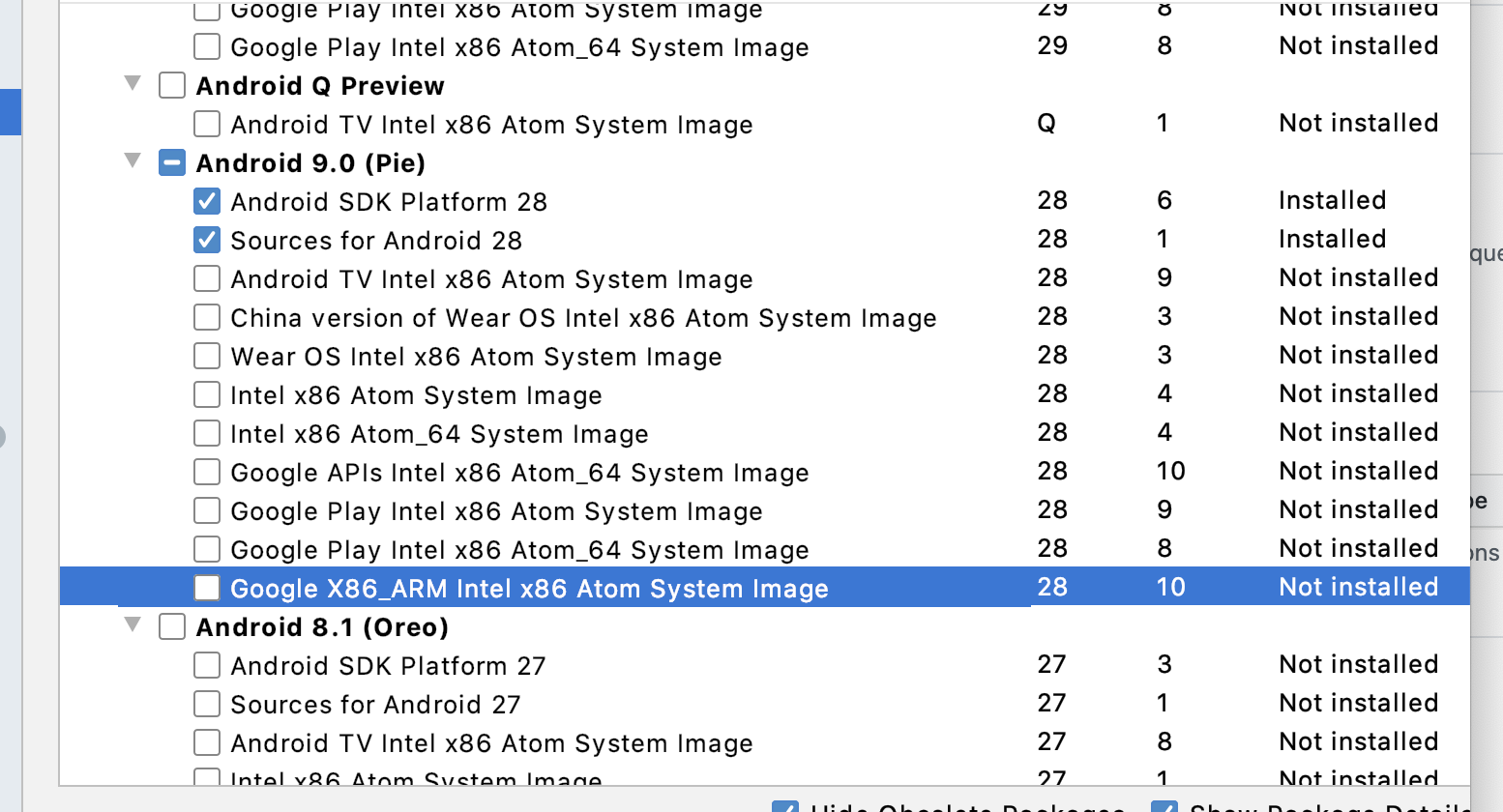
Task: Check Google X86_ARM Intel x86 Atom System Image
Action: coord(206,587)
